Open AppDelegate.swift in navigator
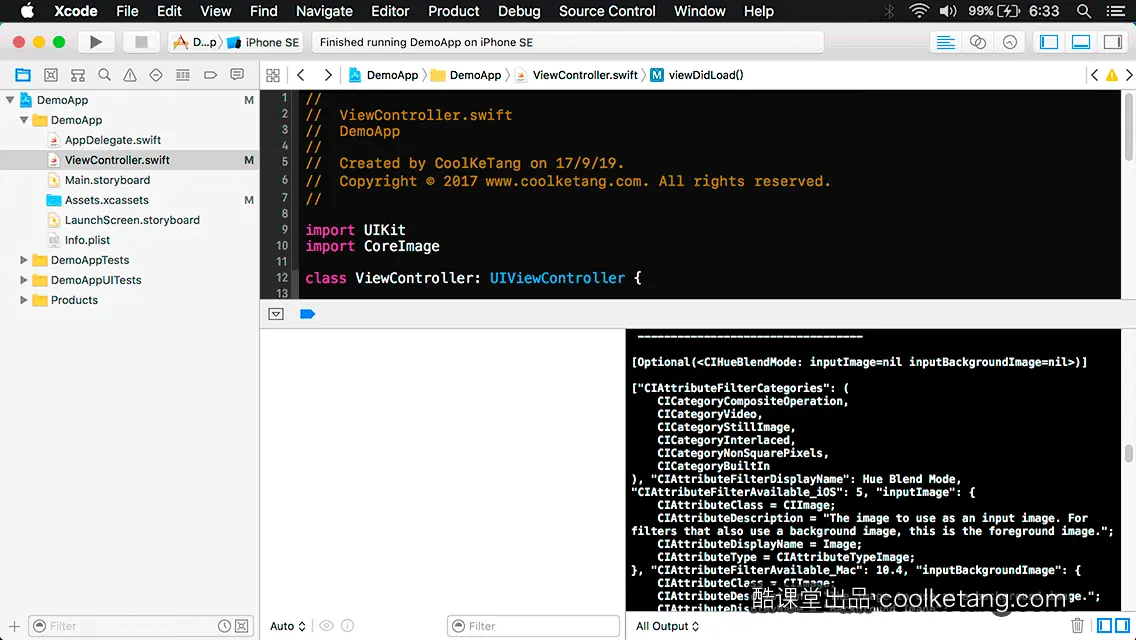This screenshot has height=640, width=1136. [x=112, y=140]
